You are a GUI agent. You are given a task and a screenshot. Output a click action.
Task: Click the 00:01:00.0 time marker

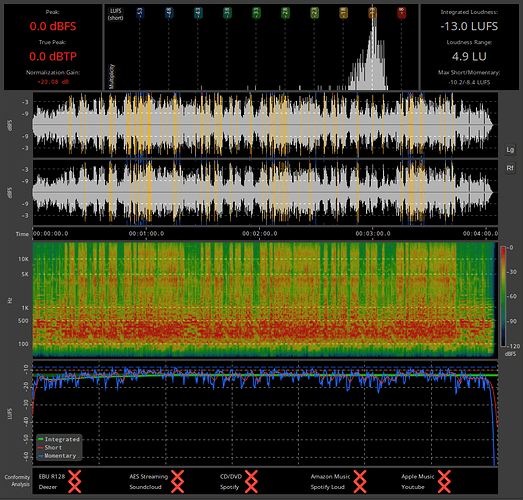point(146,233)
